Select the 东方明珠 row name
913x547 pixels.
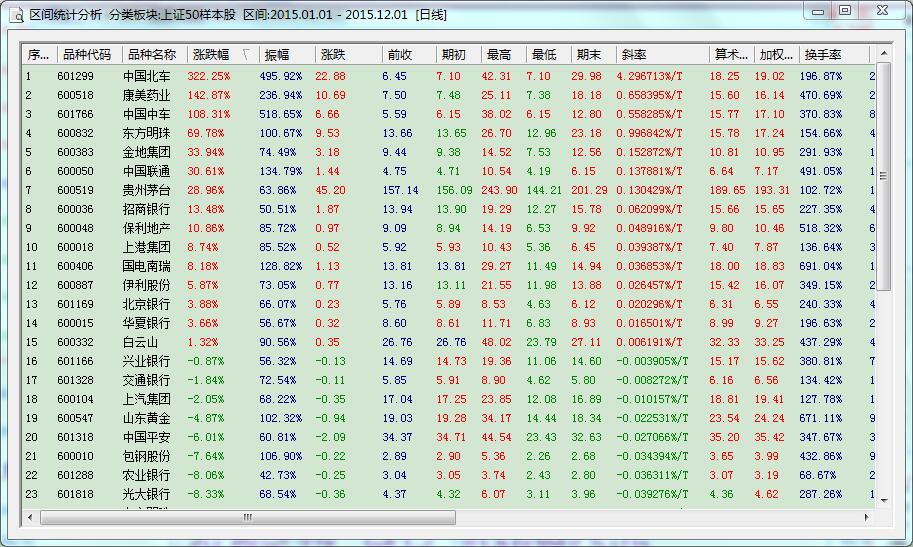[x=146, y=133]
